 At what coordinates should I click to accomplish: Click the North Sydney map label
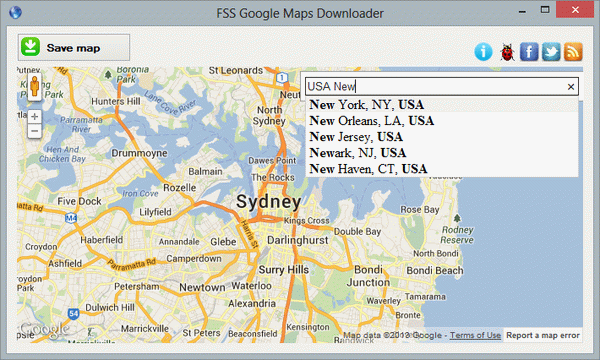click(x=269, y=116)
